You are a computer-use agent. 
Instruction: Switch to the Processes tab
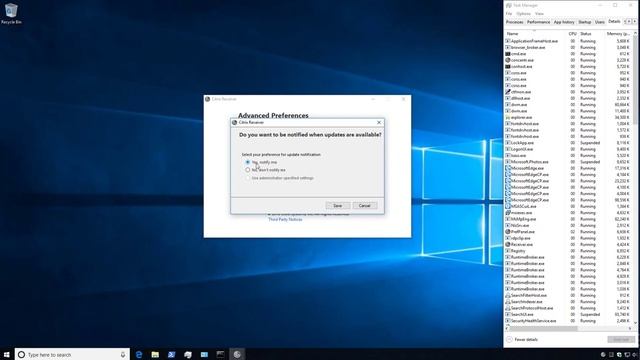pos(514,22)
